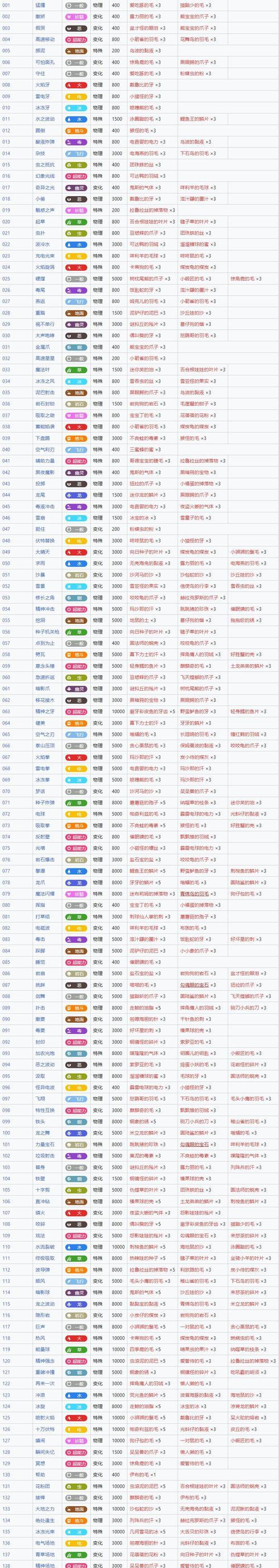Open the 火焰拳 move link in row 067

42,756
